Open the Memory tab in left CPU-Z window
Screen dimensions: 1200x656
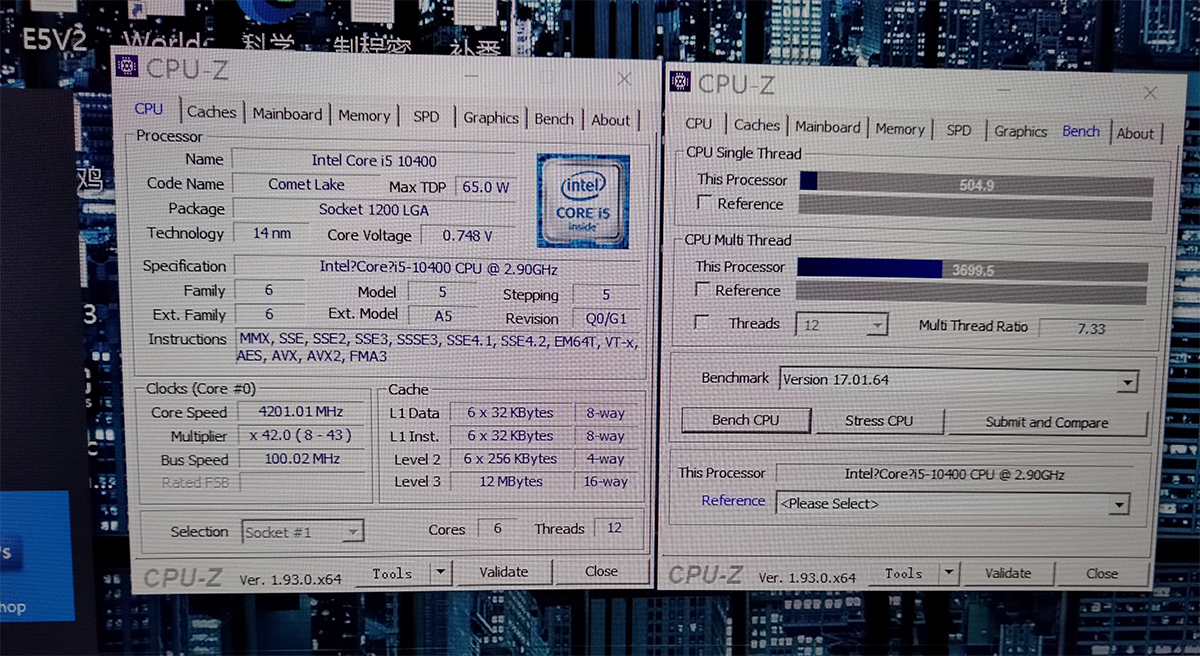363,116
